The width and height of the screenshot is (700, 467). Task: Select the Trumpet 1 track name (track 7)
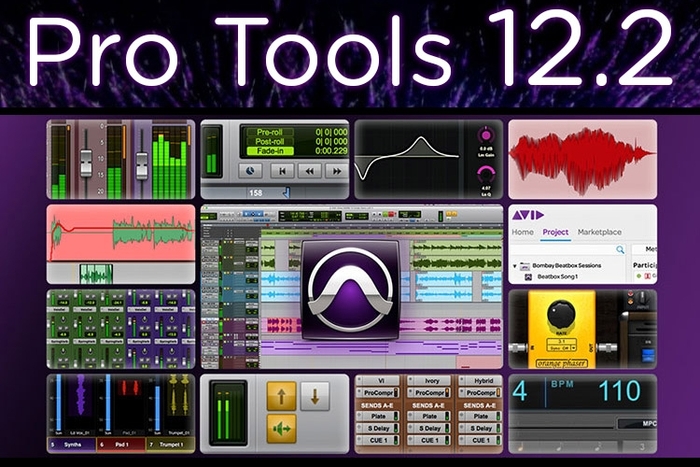(170, 445)
